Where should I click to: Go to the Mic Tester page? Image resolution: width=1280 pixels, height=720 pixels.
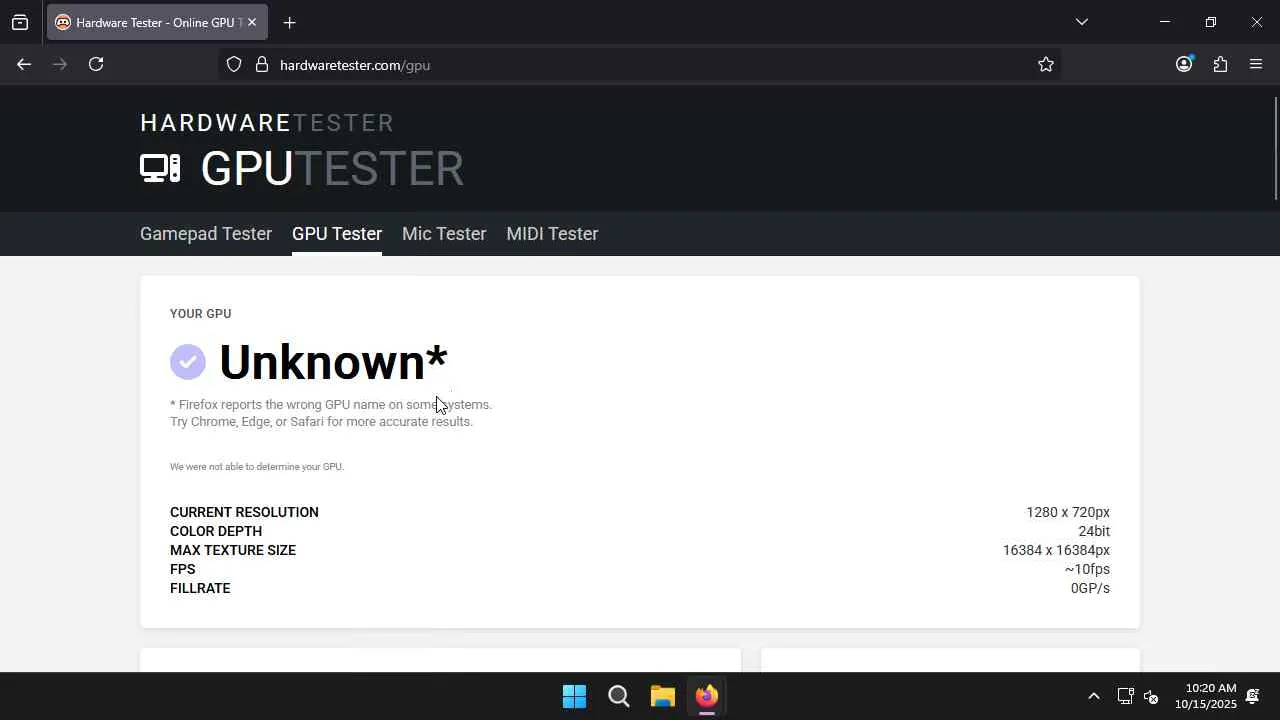tap(444, 233)
